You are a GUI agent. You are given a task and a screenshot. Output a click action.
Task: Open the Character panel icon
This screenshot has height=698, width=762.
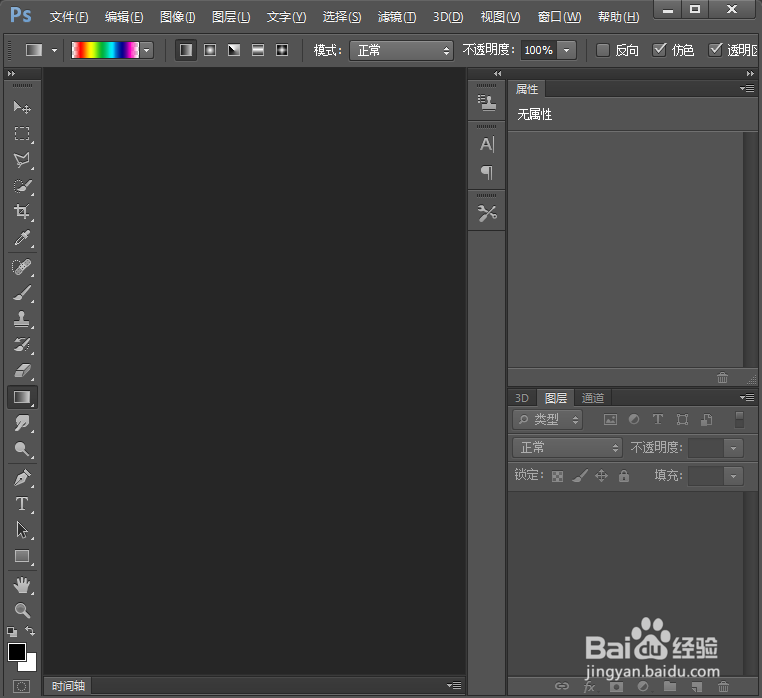(487, 144)
